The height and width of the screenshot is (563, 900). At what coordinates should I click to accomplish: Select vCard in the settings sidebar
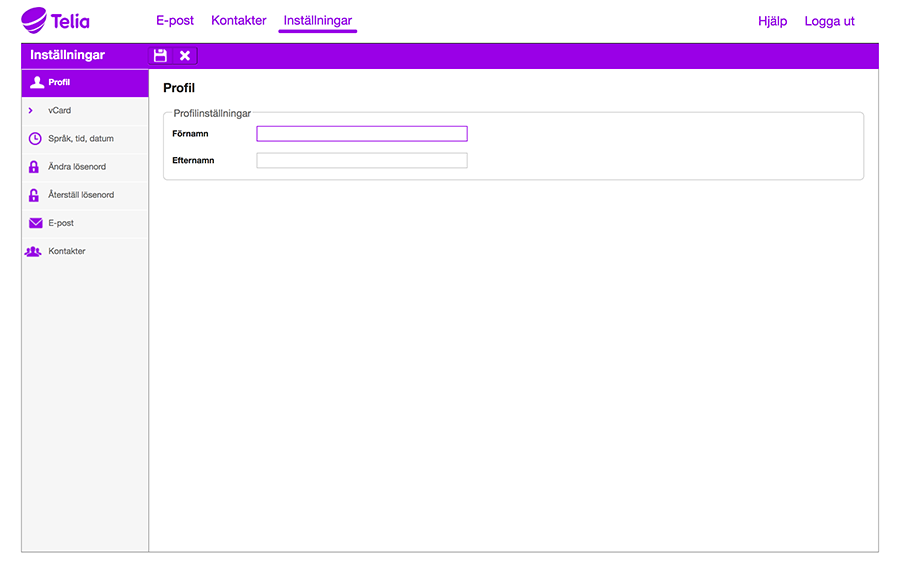click(60, 111)
